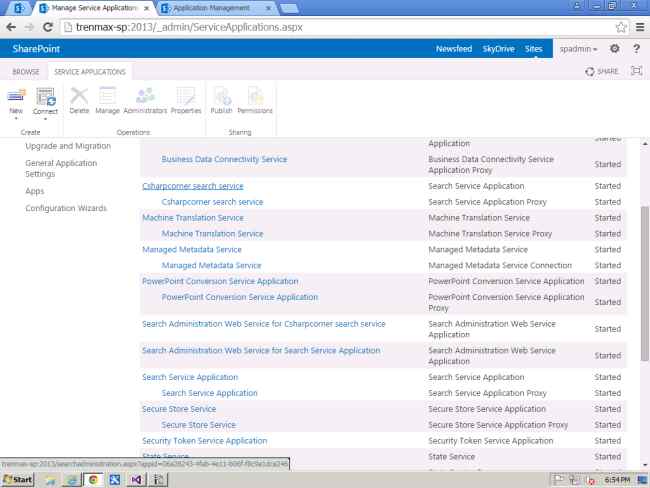Open the indented Managed Metadata Service connection link

pos(211,265)
